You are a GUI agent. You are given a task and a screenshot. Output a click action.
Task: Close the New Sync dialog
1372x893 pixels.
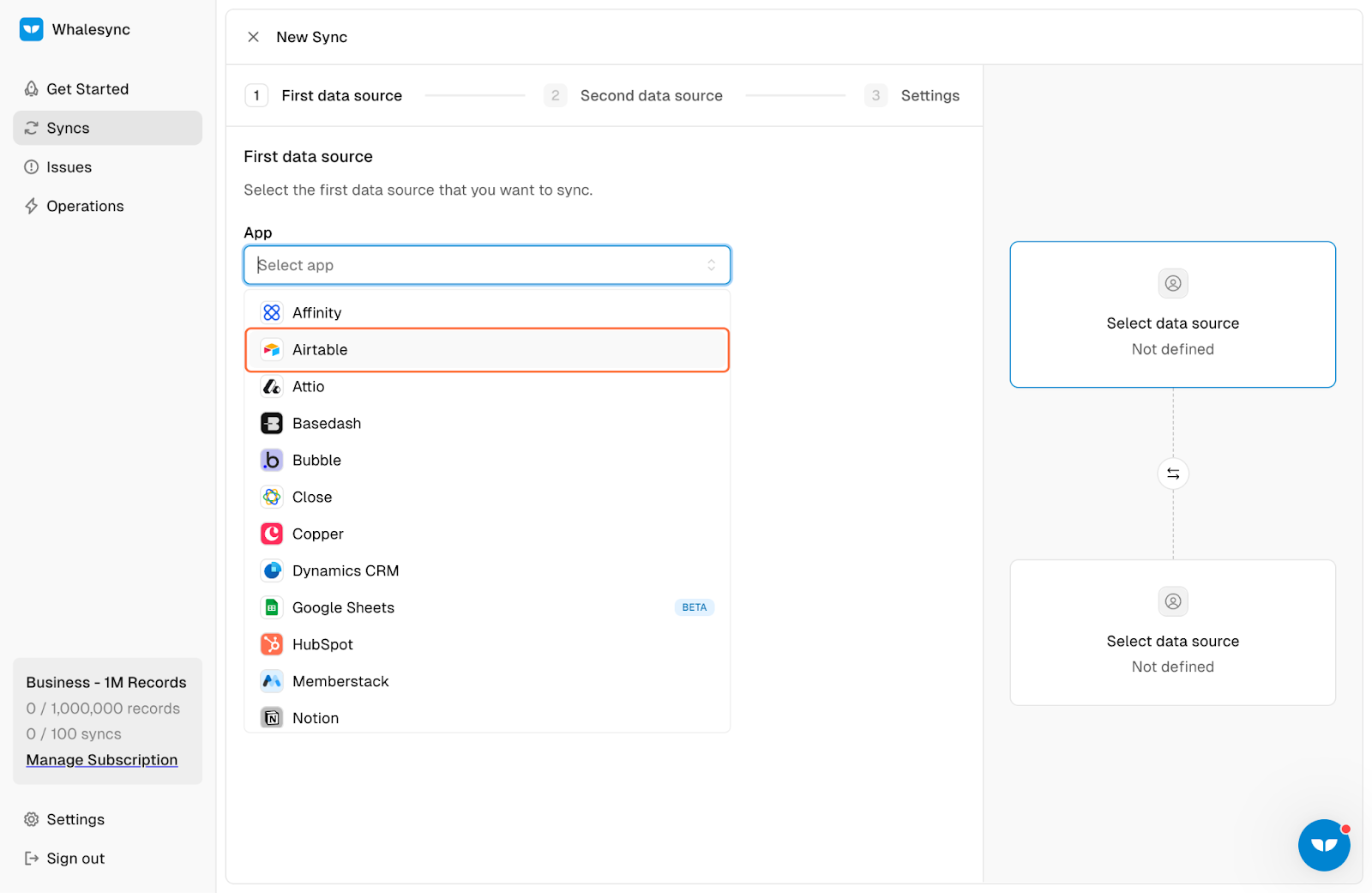click(253, 37)
